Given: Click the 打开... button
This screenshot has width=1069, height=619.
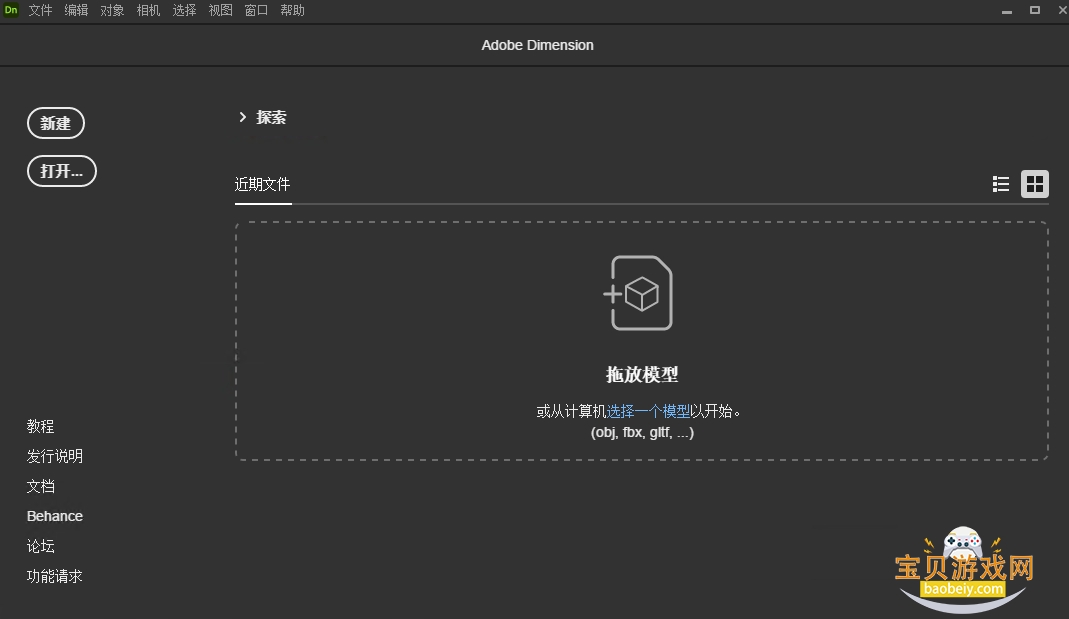Looking at the screenshot, I should click(62, 171).
